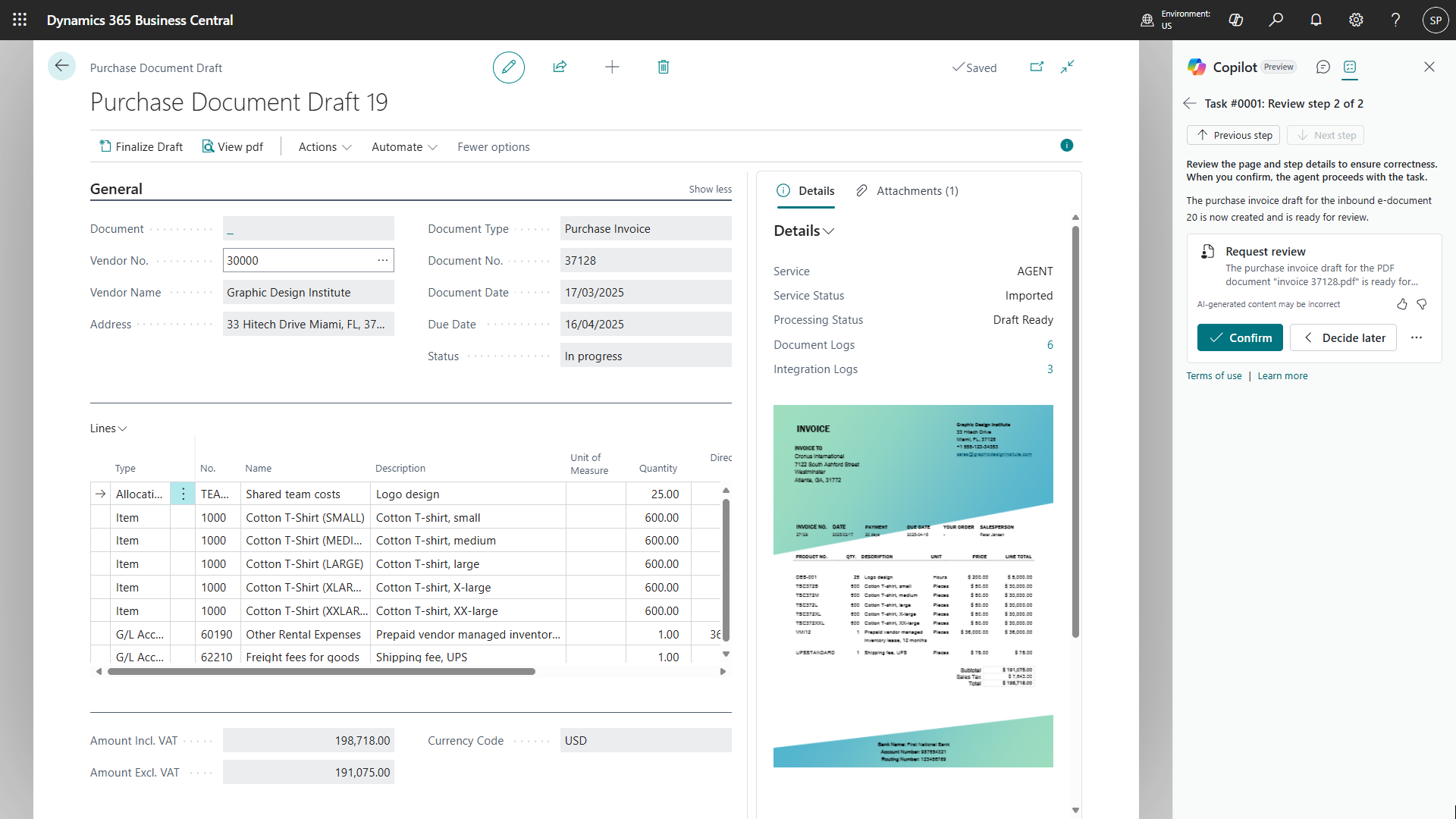1456x819 pixels.
Task: Create new record with plus icon
Action: (x=612, y=67)
